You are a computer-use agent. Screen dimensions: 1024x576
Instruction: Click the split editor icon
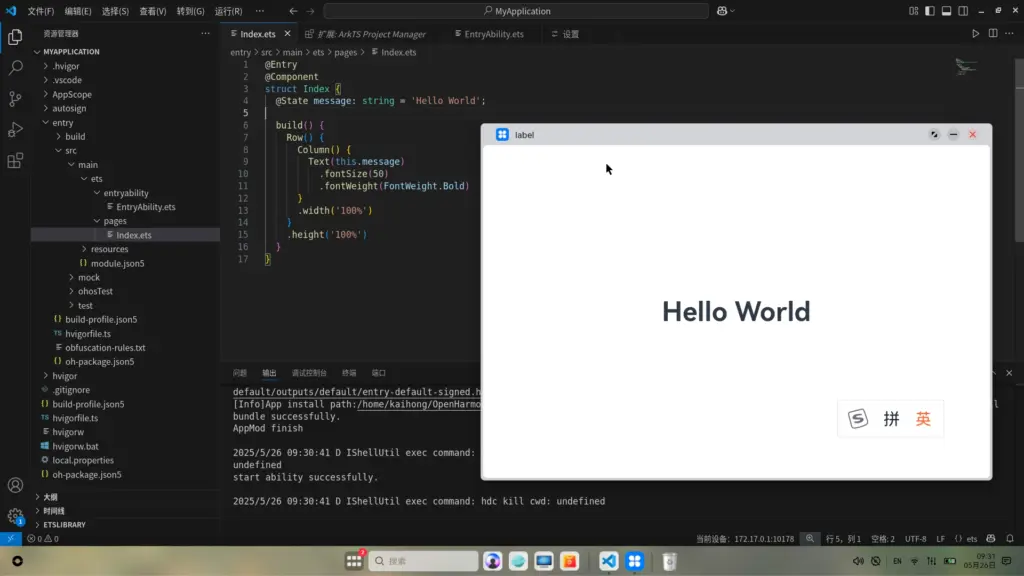tap(993, 33)
